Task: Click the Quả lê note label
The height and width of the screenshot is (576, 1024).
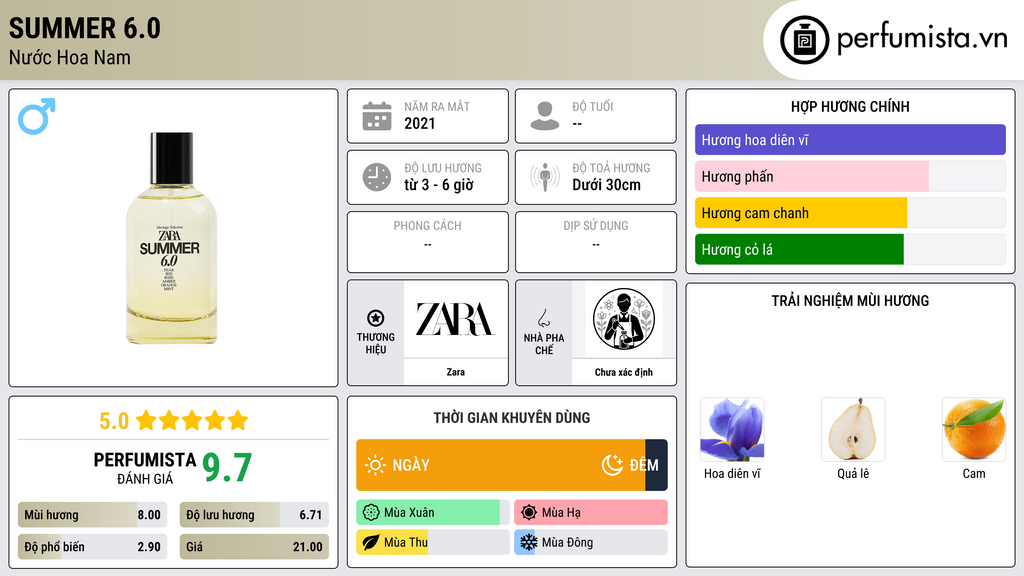Action: click(x=853, y=474)
